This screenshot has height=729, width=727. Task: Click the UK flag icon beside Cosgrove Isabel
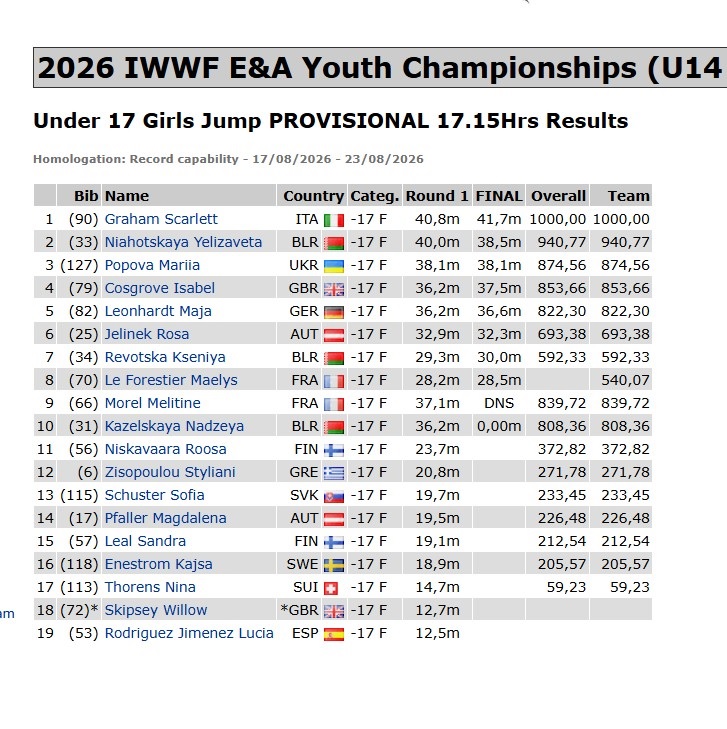pos(334,289)
